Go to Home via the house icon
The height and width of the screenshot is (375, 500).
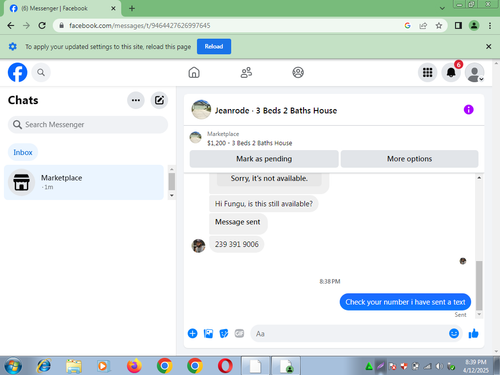194,72
